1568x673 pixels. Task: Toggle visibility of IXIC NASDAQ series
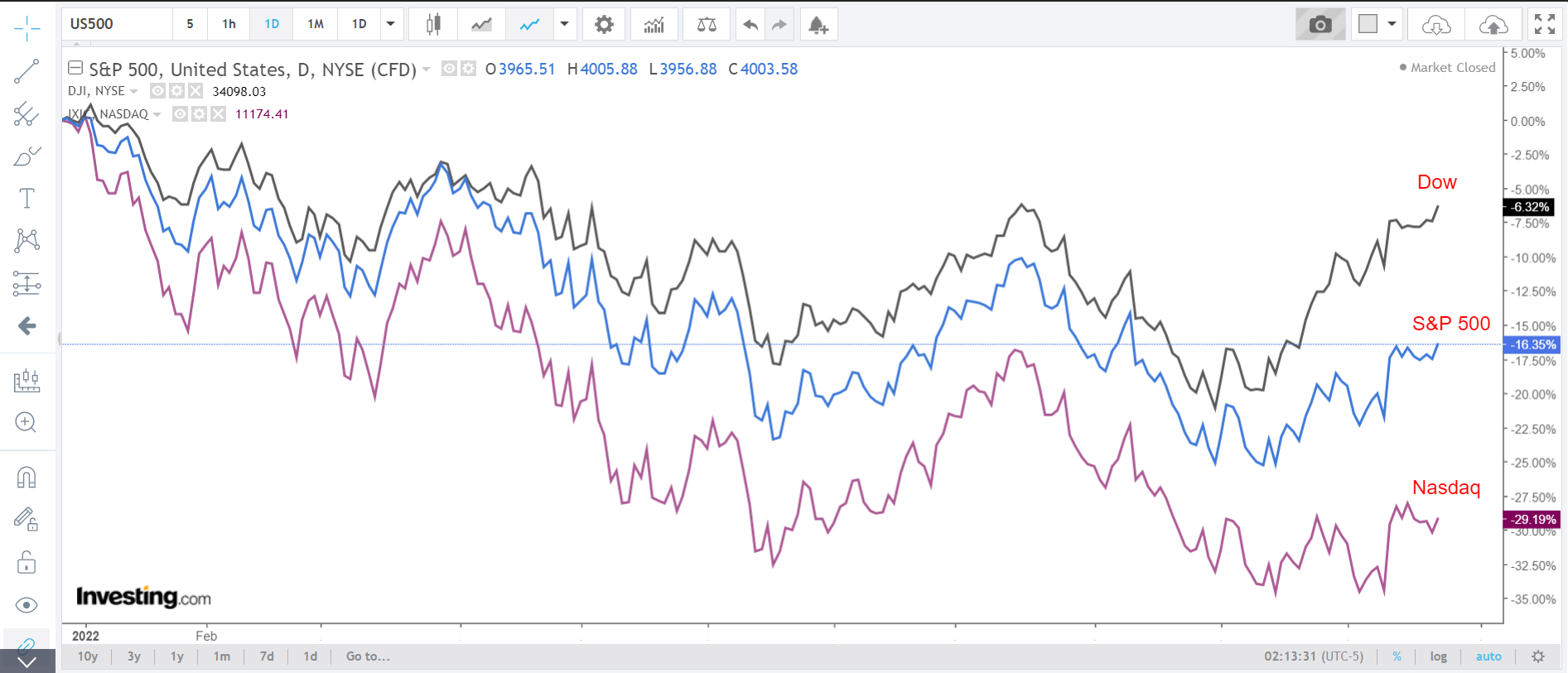pos(180,113)
